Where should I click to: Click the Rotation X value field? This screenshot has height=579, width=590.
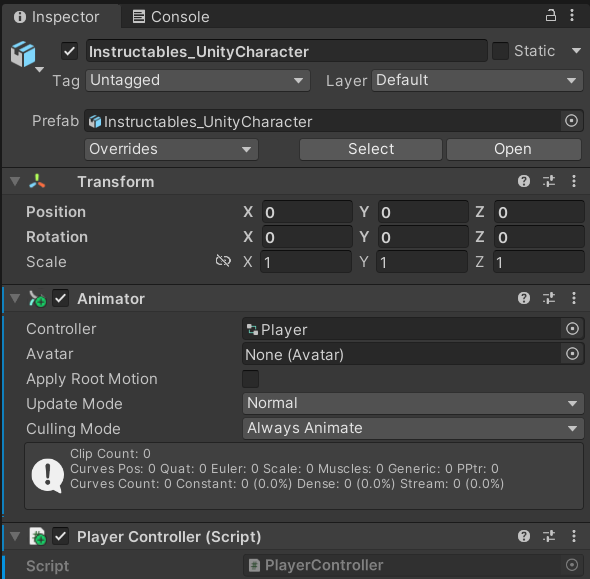(307, 237)
